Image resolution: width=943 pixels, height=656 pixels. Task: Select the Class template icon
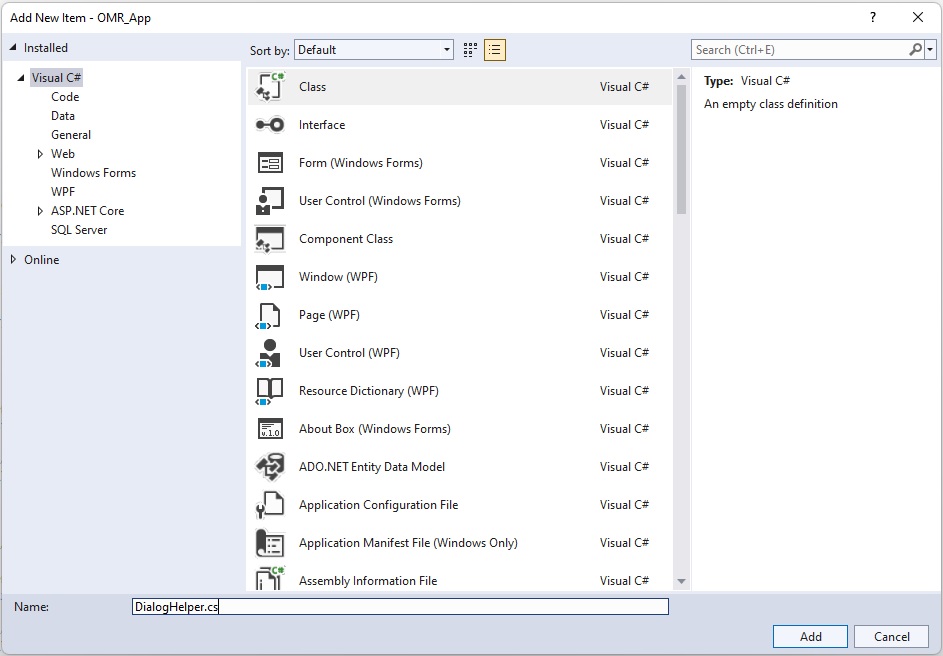coord(270,87)
